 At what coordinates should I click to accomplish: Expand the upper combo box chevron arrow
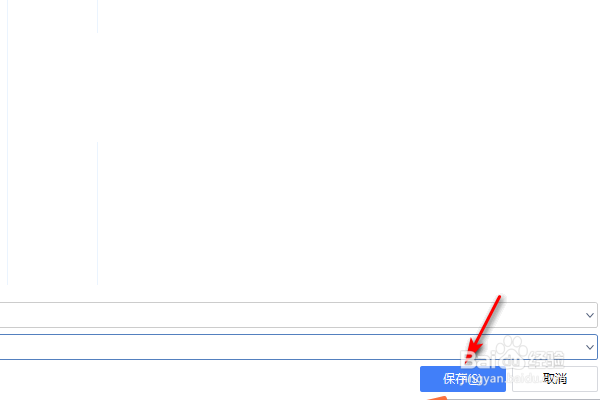coord(589,315)
